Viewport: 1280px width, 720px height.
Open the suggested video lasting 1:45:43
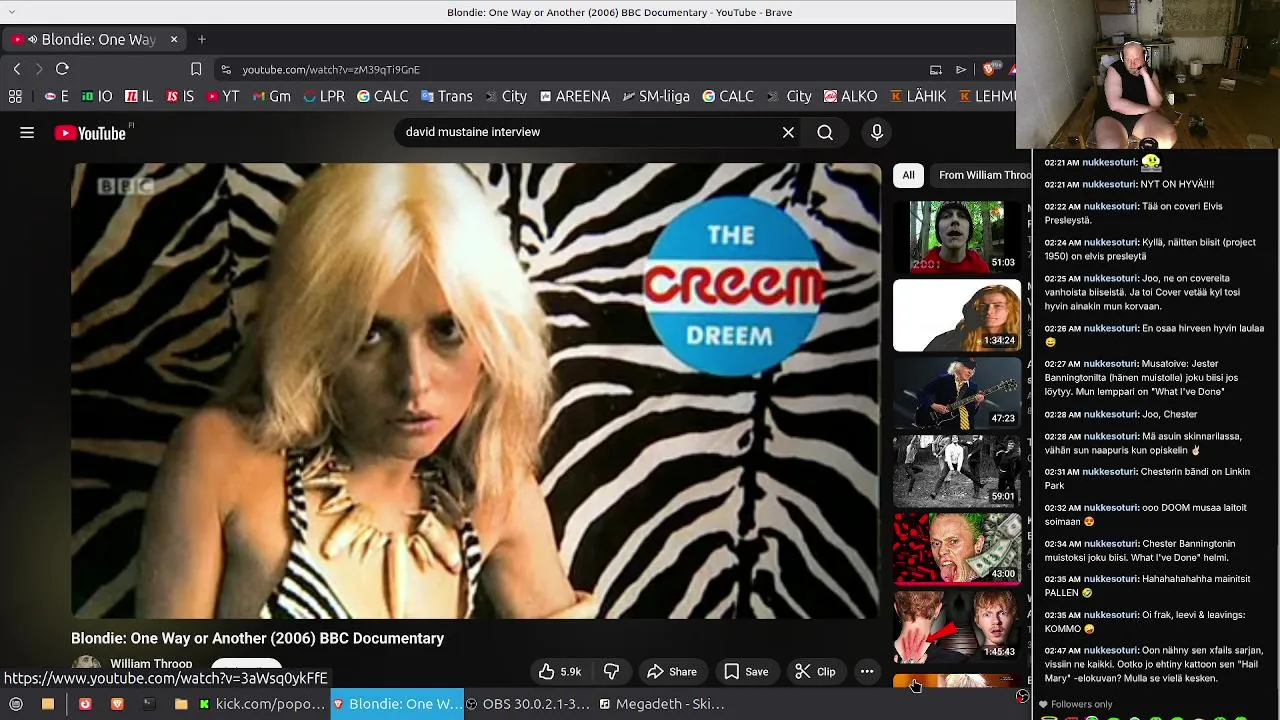(957, 627)
